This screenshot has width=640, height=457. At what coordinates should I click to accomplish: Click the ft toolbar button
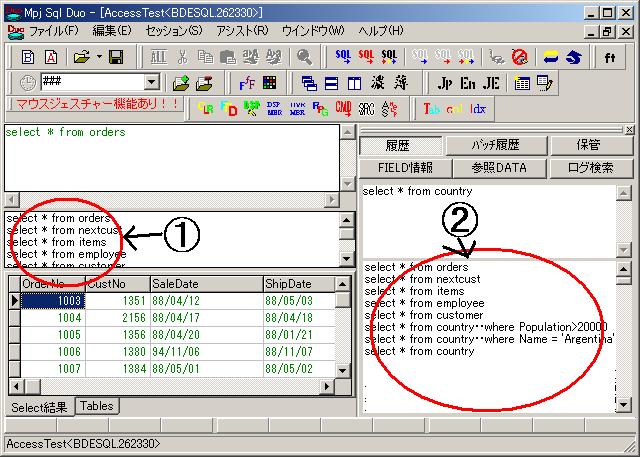tap(610, 57)
